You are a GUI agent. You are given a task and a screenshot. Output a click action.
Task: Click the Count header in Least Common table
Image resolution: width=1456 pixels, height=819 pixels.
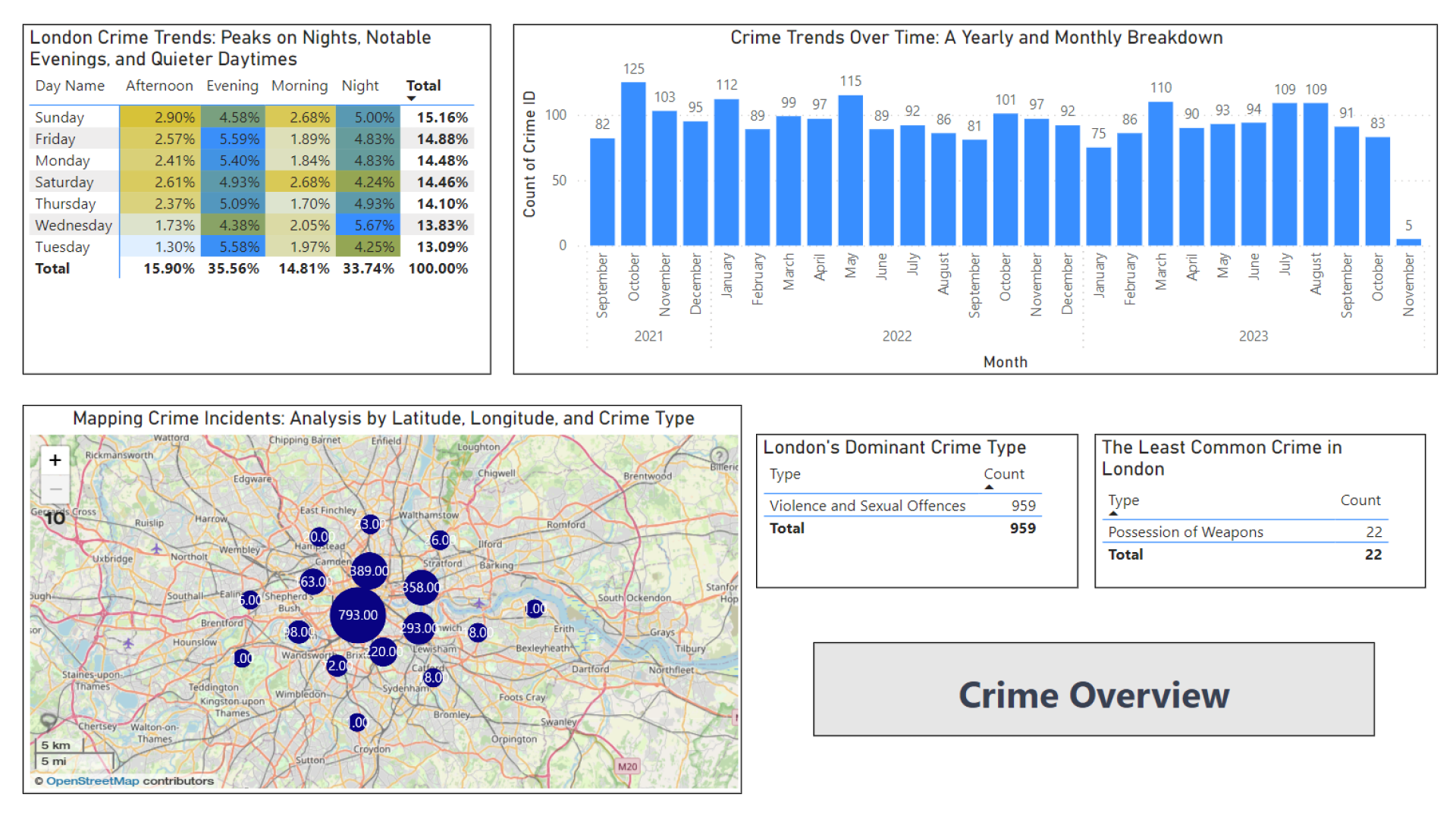click(x=1360, y=500)
